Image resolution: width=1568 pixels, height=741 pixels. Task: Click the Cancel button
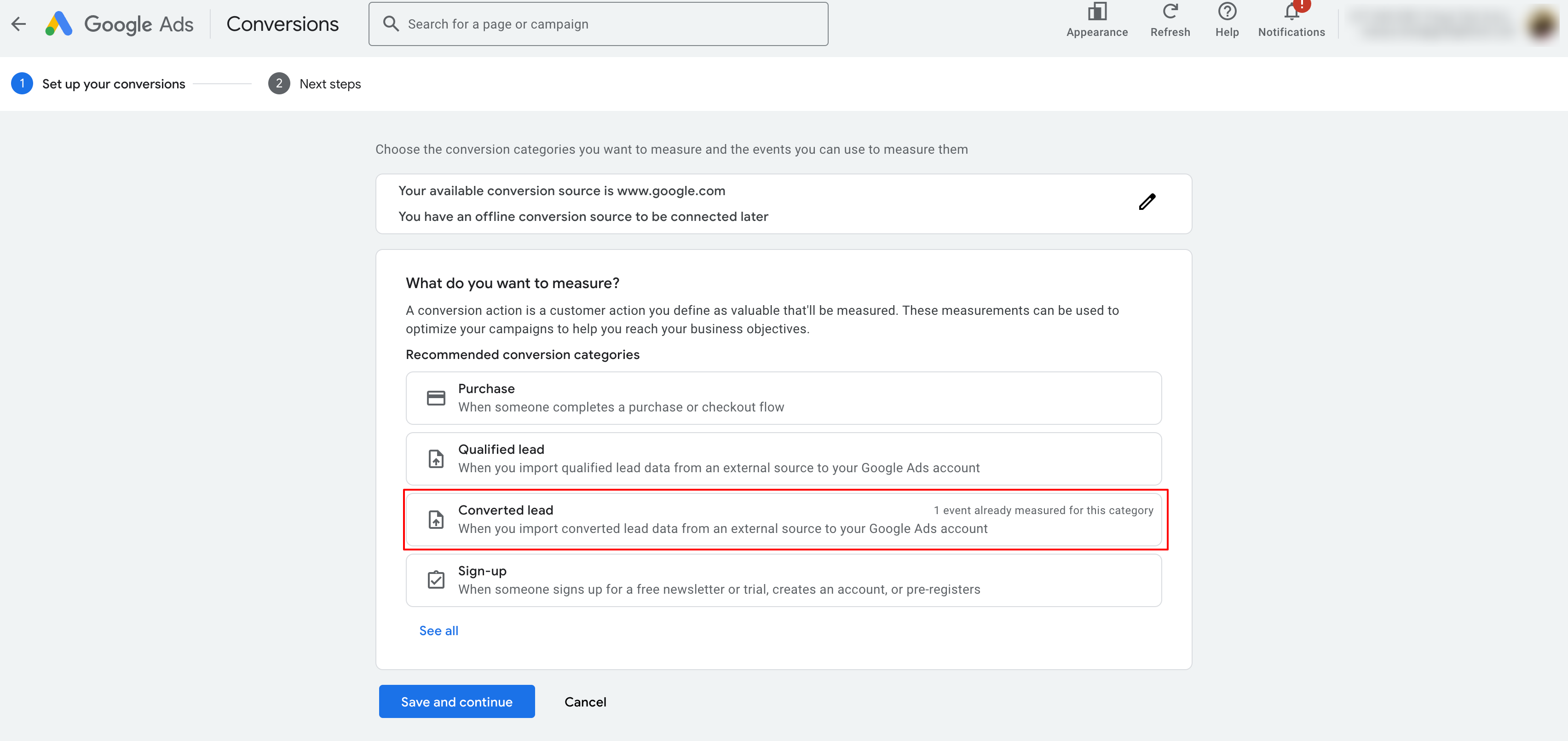tap(584, 701)
